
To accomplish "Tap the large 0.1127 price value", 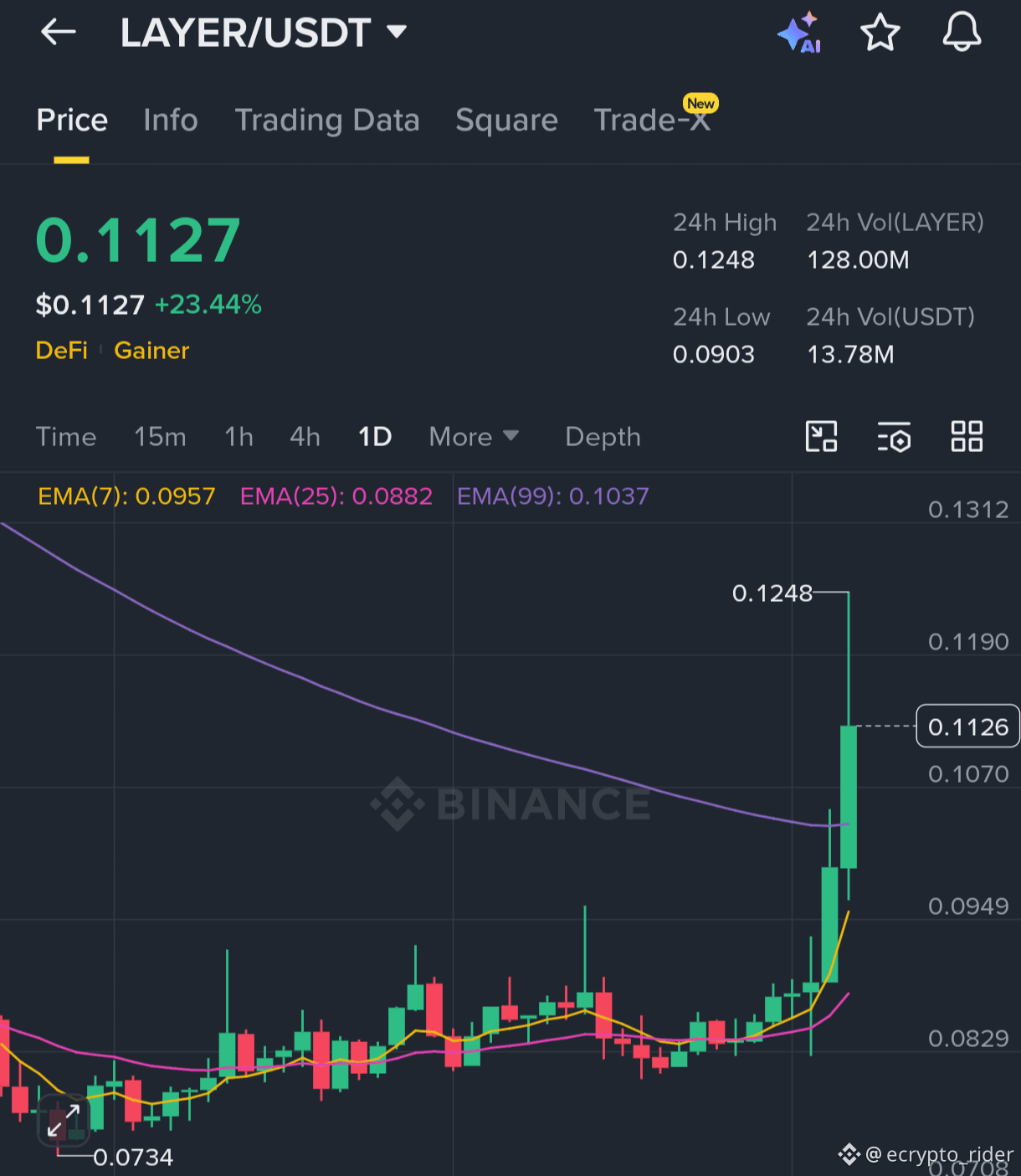I will 138,241.
